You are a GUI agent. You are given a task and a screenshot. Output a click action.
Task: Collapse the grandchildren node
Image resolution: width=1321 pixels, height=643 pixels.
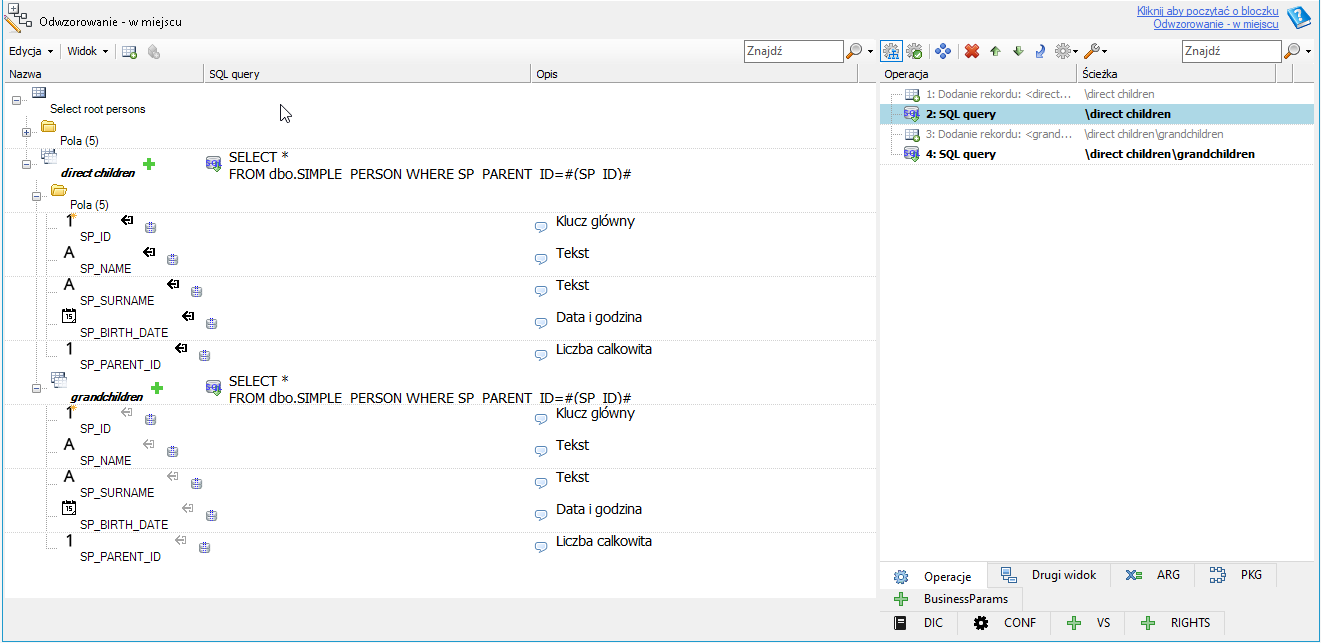click(36, 388)
